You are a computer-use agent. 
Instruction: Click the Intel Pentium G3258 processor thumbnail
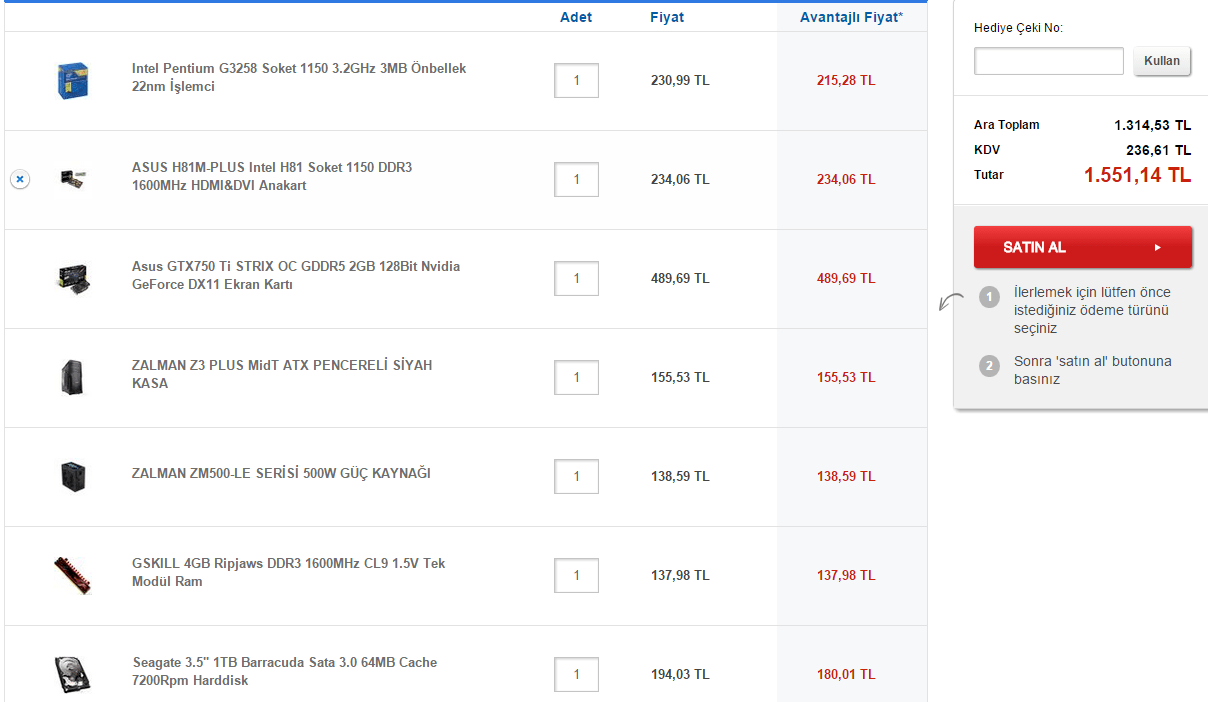pos(73,81)
